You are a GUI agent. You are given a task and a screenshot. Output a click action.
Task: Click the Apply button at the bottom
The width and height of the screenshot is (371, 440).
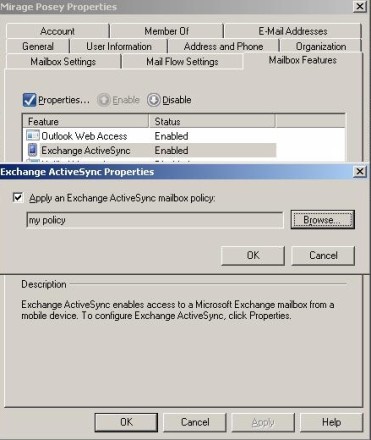click(263, 422)
